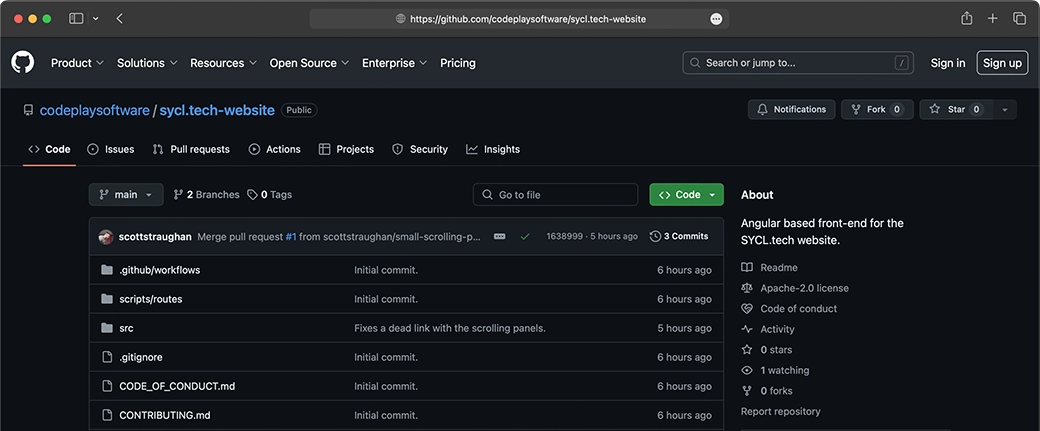Expand the Open Source menu

pos(309,63)
